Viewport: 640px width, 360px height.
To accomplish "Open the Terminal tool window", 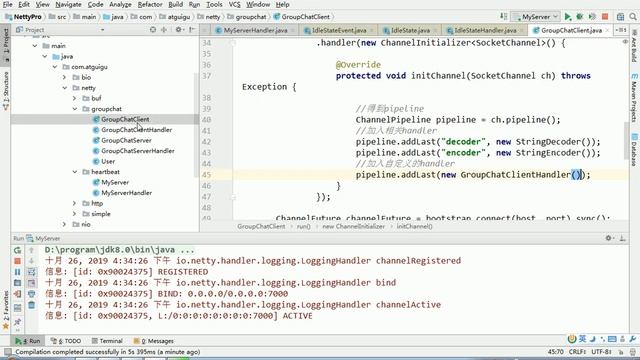I will 107,341.
